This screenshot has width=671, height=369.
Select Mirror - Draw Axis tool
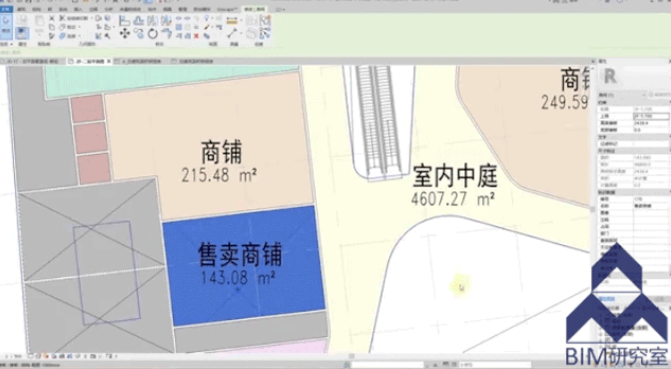[166, 20]
